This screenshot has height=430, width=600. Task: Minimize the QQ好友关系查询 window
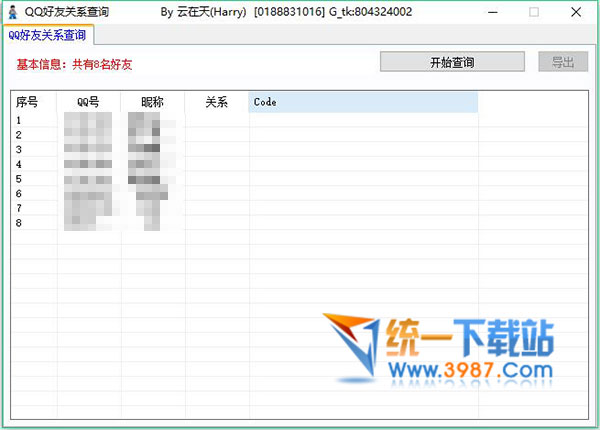tap(493, 12)
